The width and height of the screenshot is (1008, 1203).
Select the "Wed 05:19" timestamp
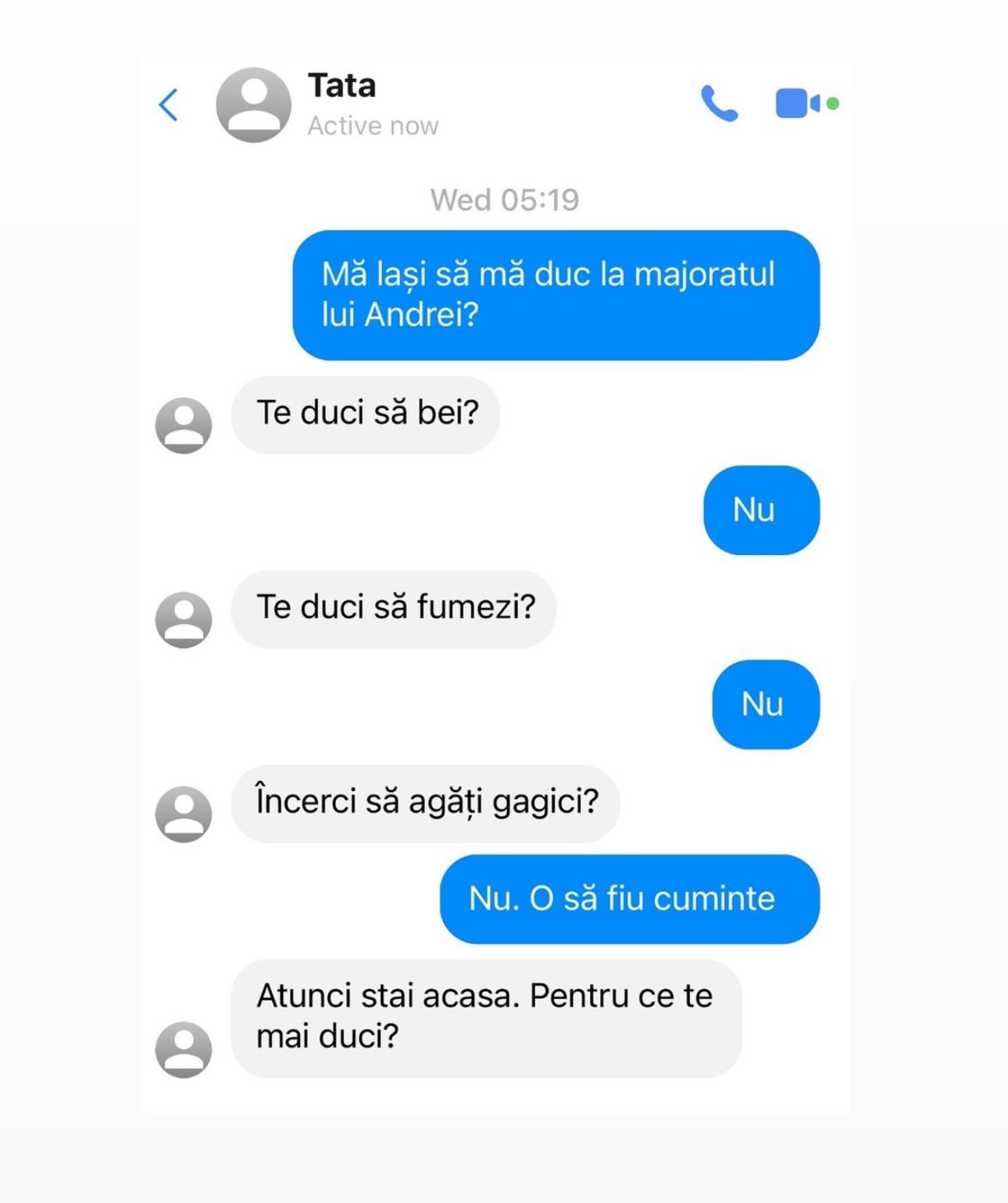coord(505,200)
